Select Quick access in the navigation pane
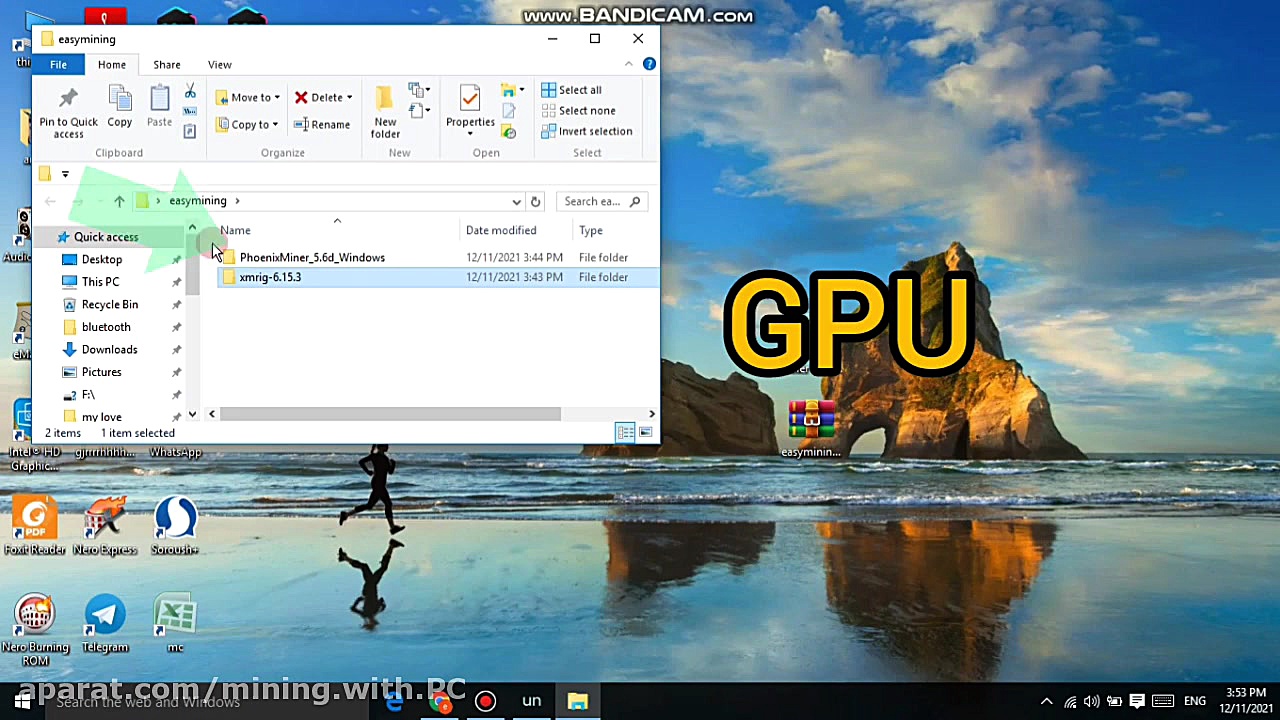Viewport: 1280px width, 720px height. (106, 237)
